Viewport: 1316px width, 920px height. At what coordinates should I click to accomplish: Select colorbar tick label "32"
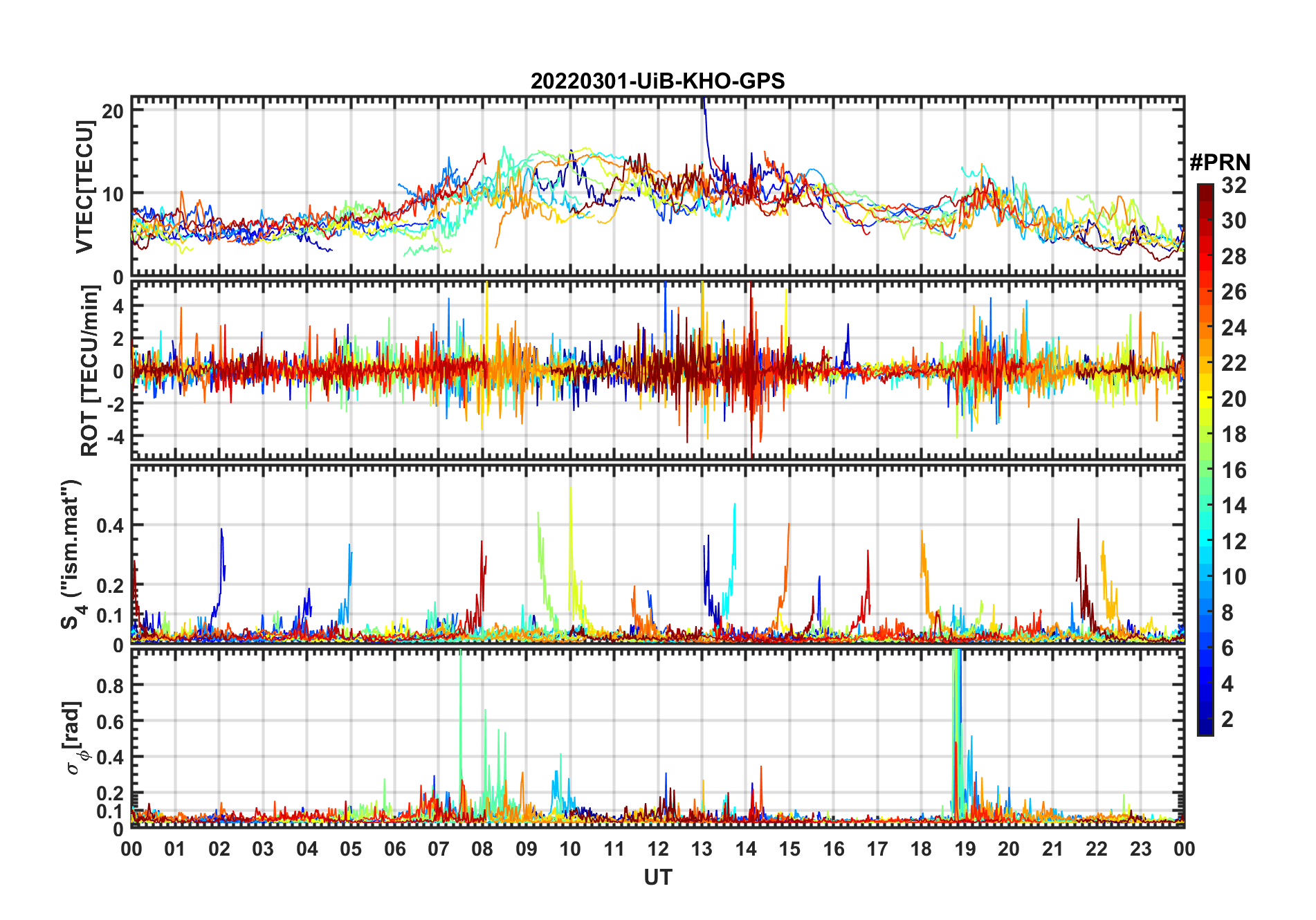(x=1234, y=185)
